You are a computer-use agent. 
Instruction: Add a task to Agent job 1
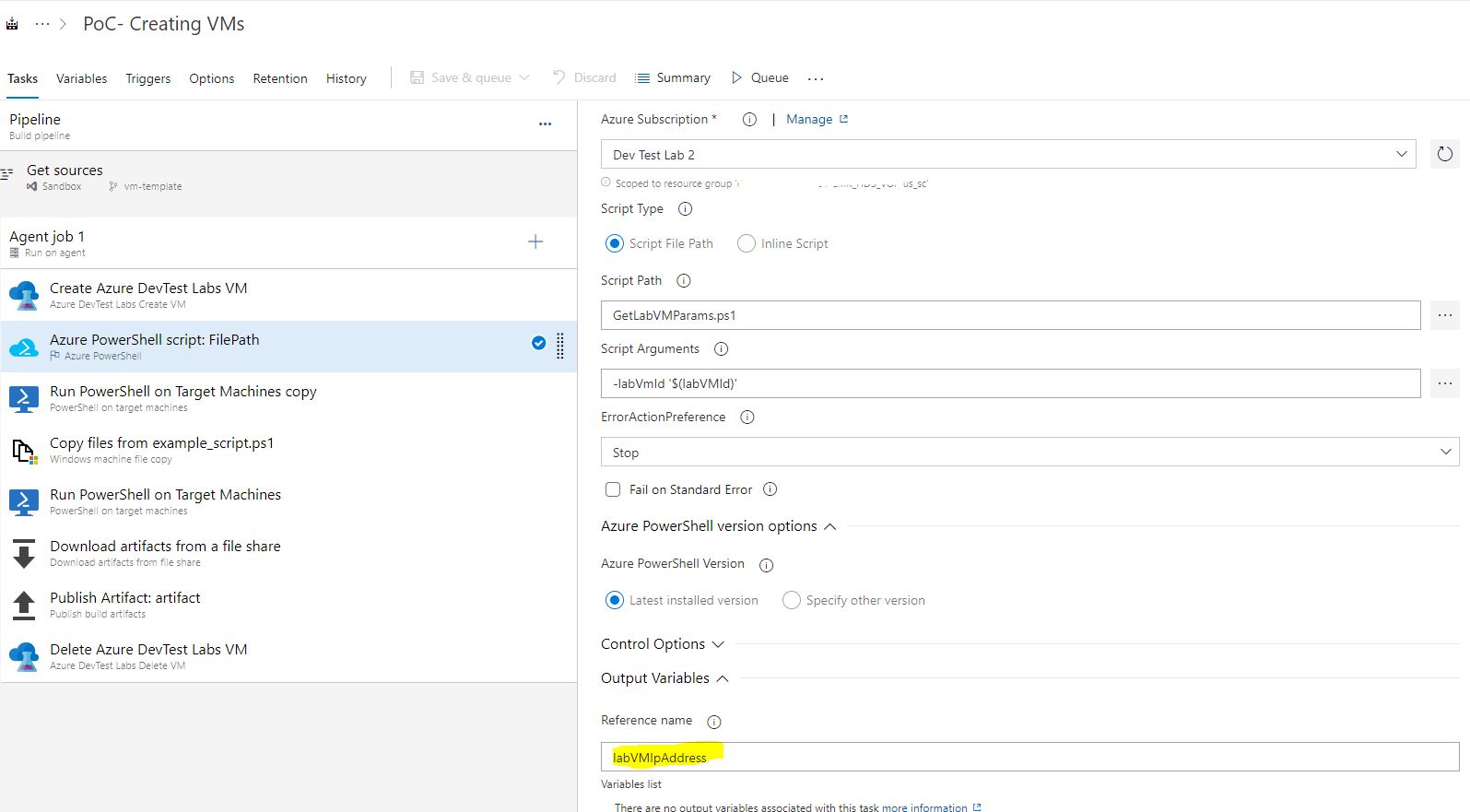[535, 241]
